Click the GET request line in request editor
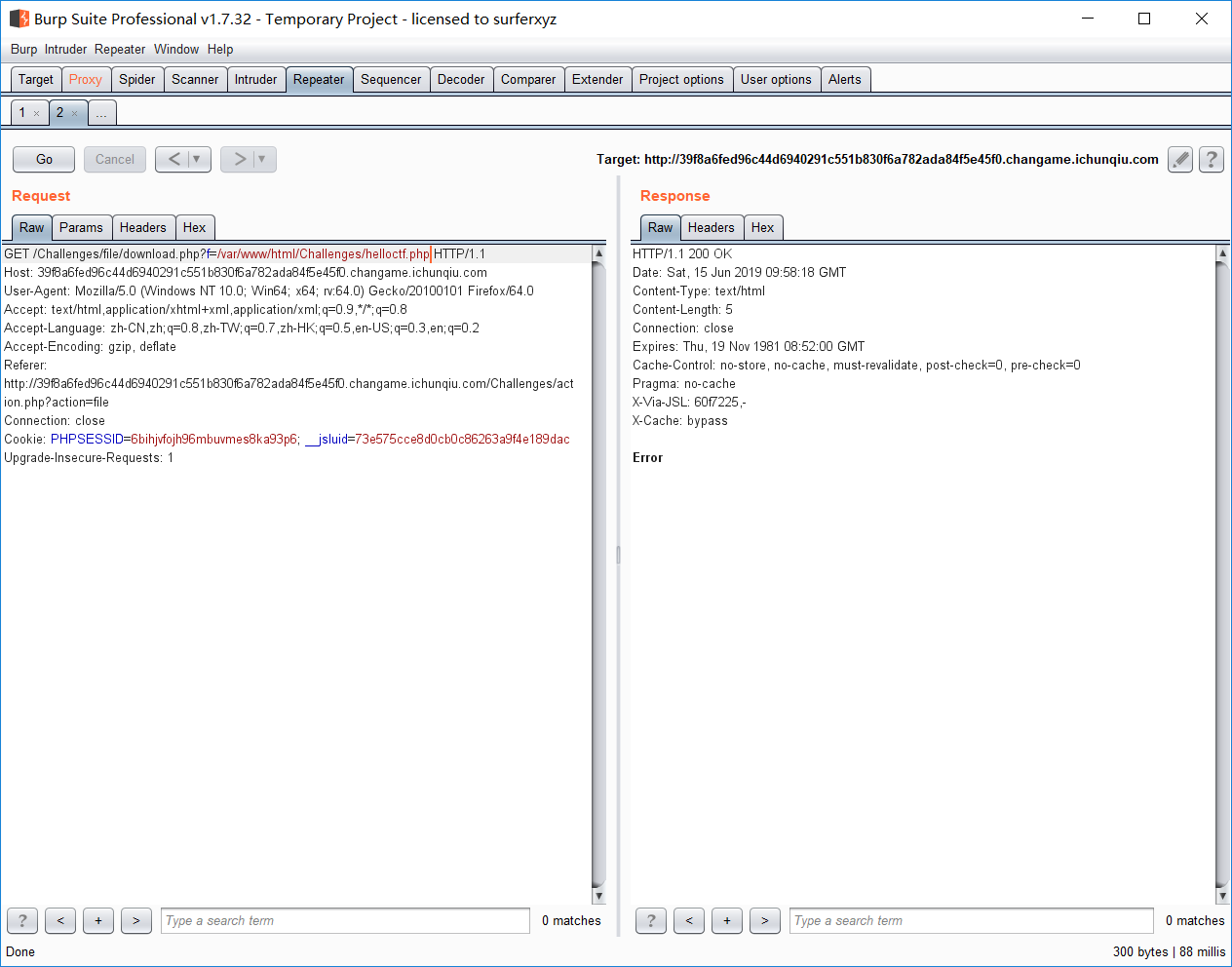Viewport: 1232px width, 967px height. click(x=245, y=253)
